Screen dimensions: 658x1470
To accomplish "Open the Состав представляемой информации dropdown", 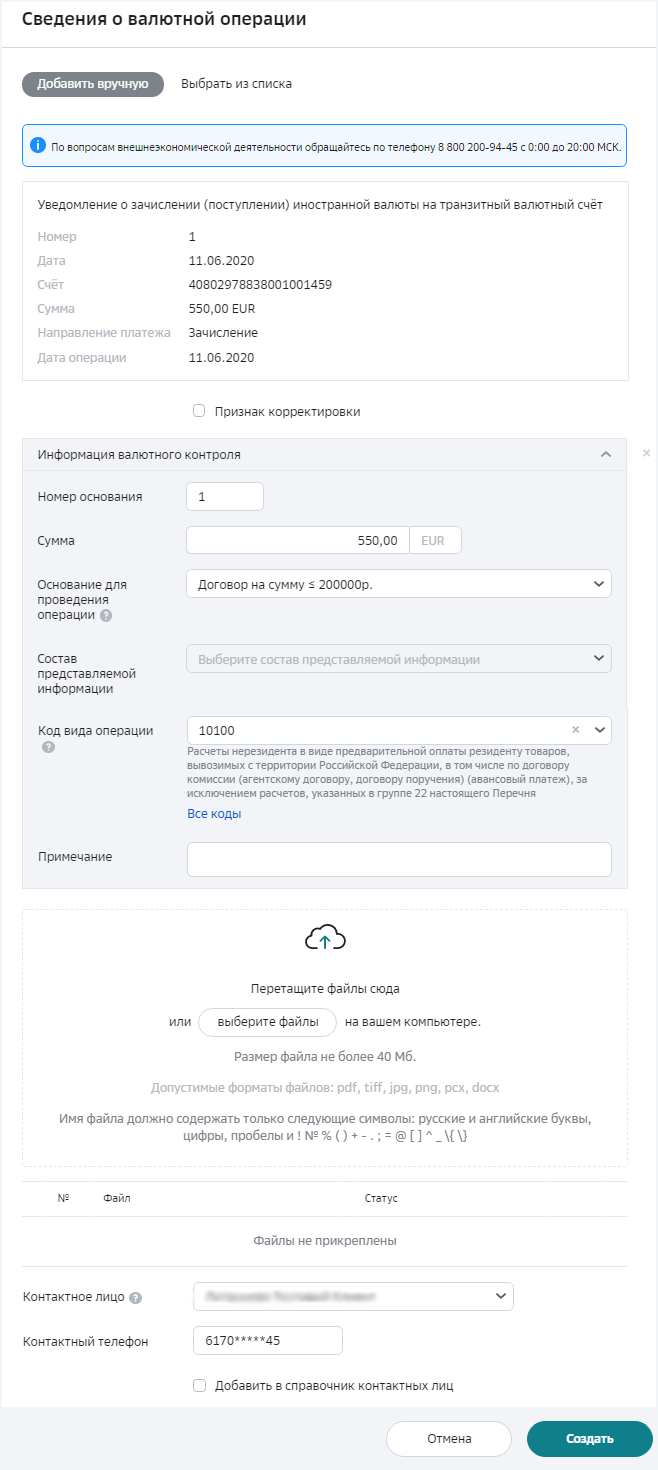I will coord(398,659).
